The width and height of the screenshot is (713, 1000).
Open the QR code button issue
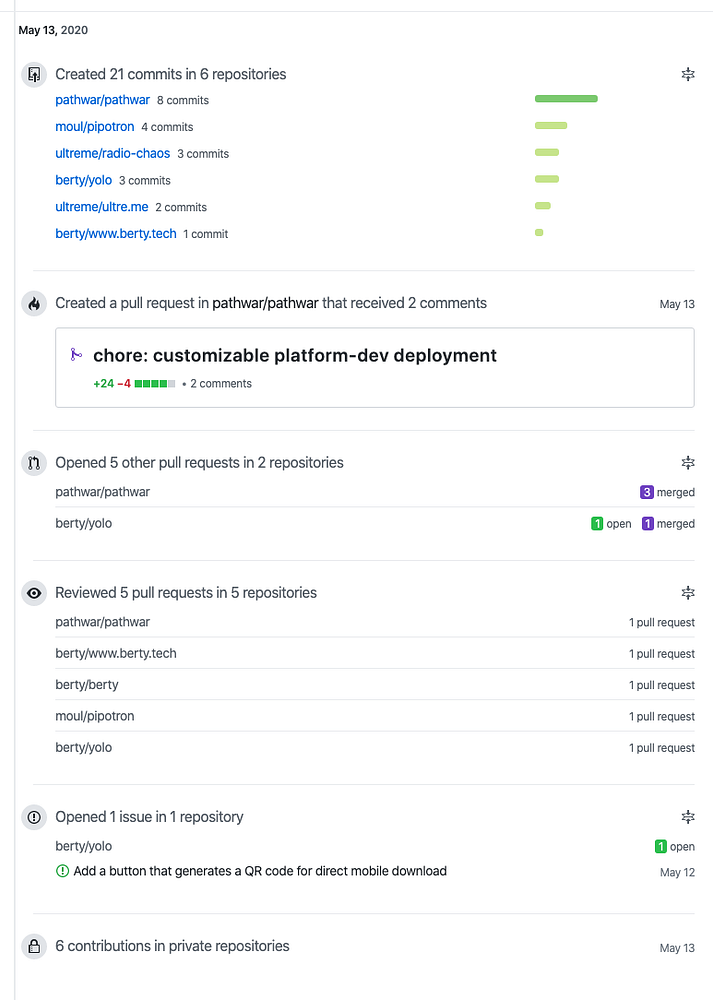pyautogui.click(x=260, y=871)
